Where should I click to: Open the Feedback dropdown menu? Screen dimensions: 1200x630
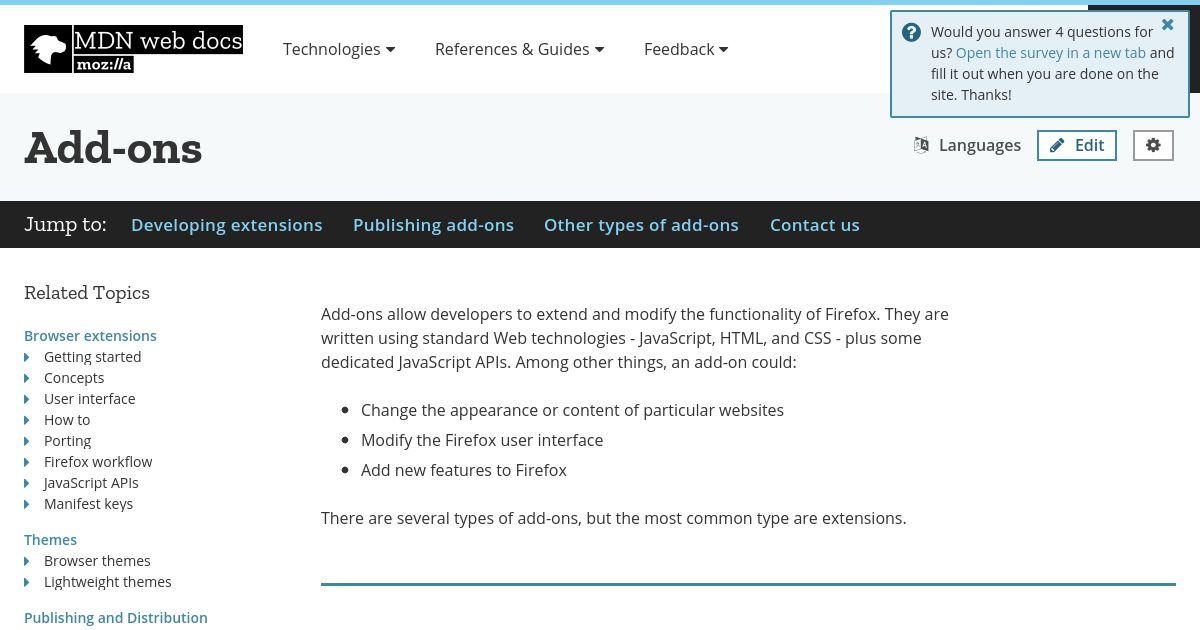[x=686, y=49]
